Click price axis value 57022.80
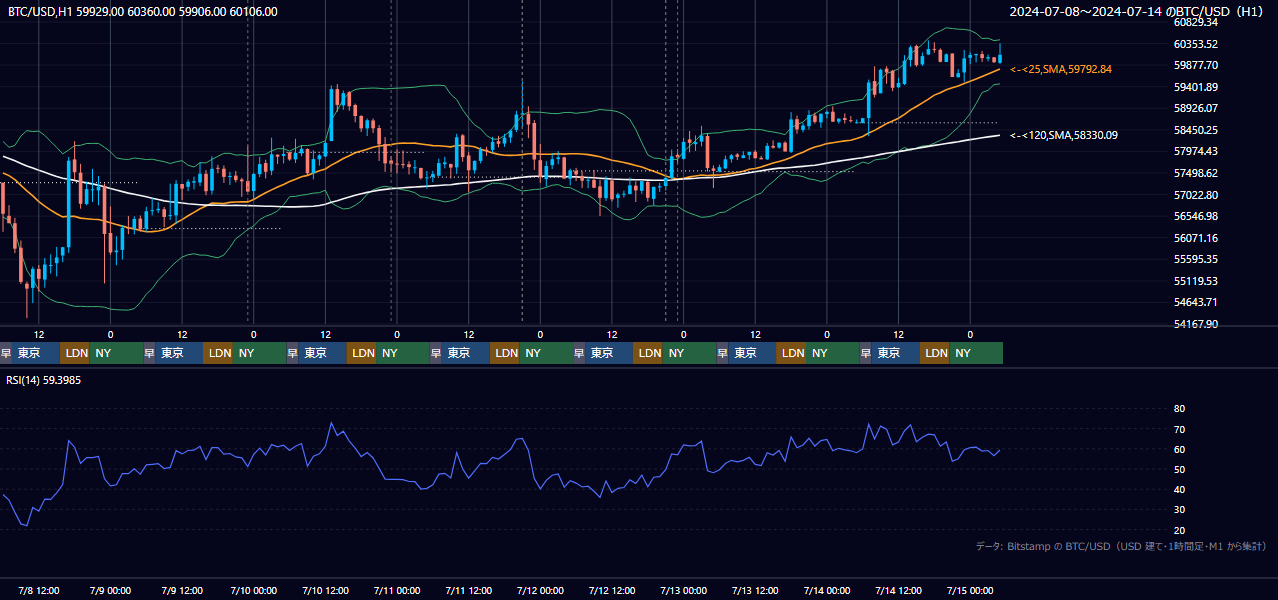The image size is (1278, 600). 1195,195
